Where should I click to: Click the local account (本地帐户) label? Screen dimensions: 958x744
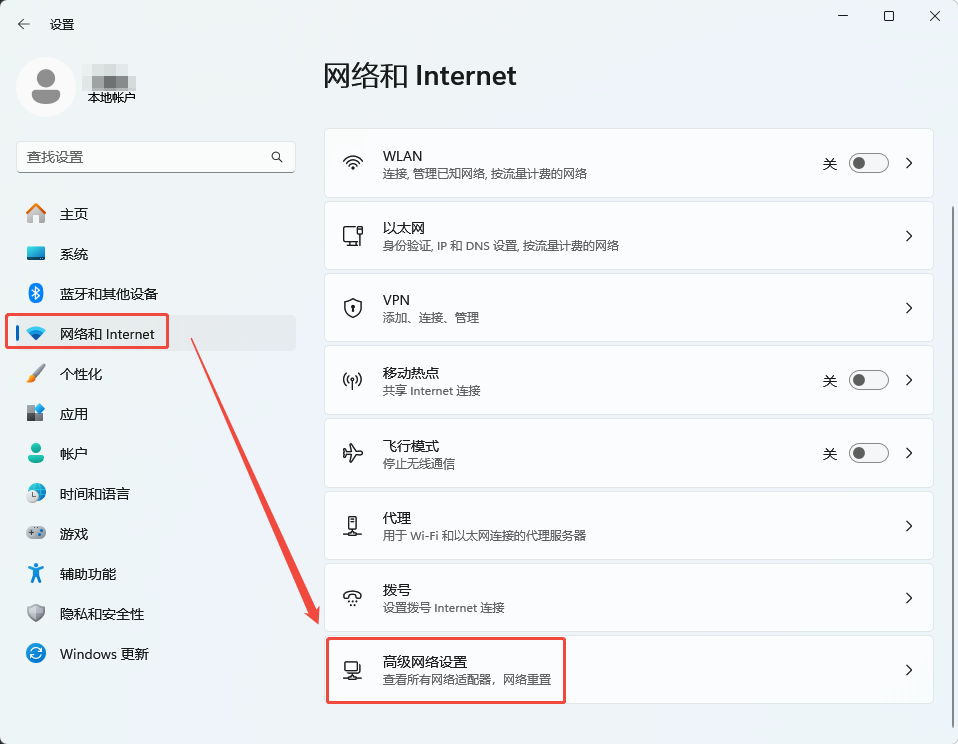[111, 98]
